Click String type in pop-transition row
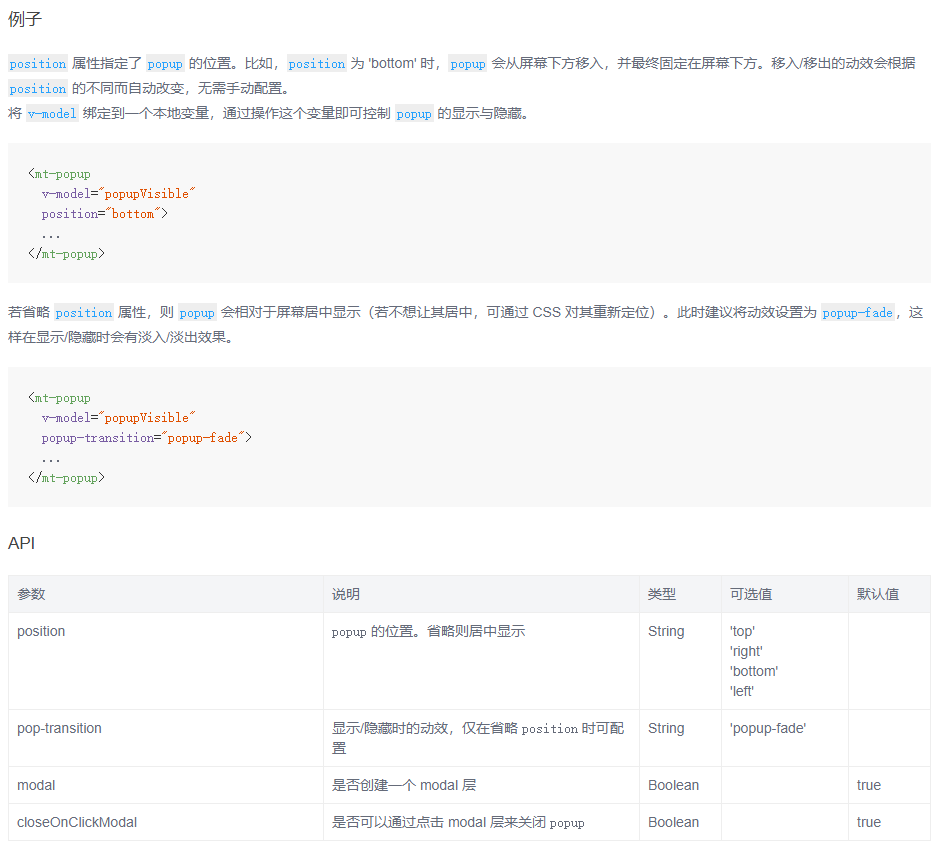 click(x=666, y=729)
